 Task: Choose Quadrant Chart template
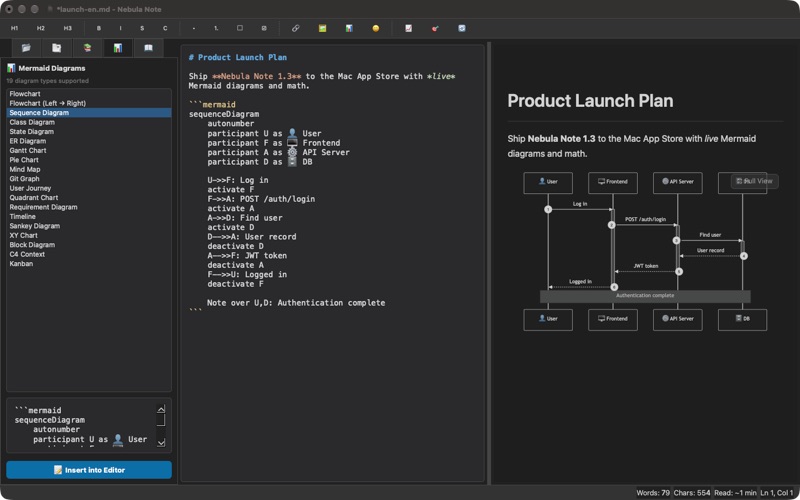tap(89, 197)
